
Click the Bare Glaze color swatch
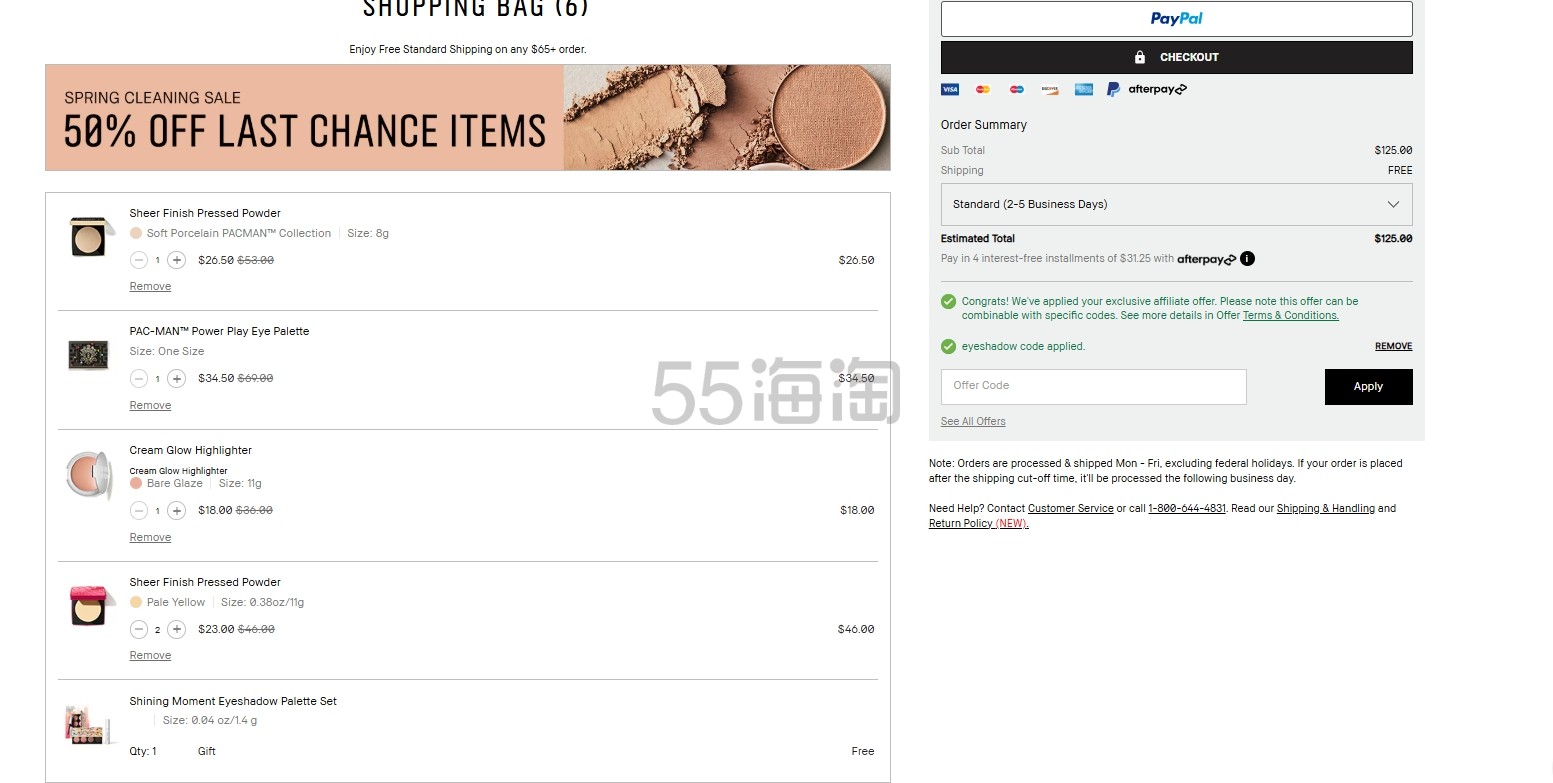[x=136, y=483]
